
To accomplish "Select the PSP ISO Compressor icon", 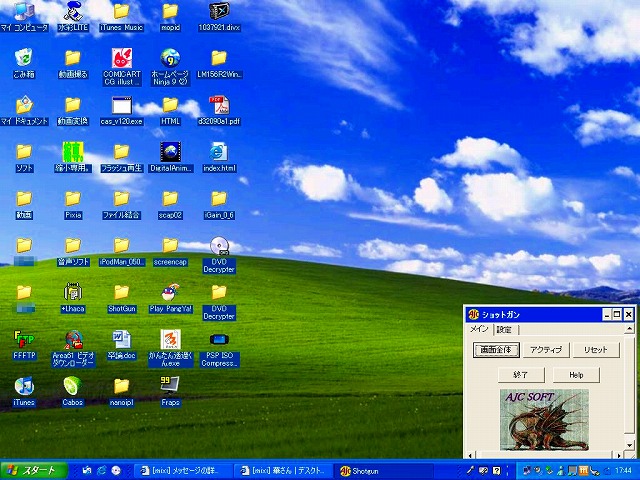I will tap(218, 341).
